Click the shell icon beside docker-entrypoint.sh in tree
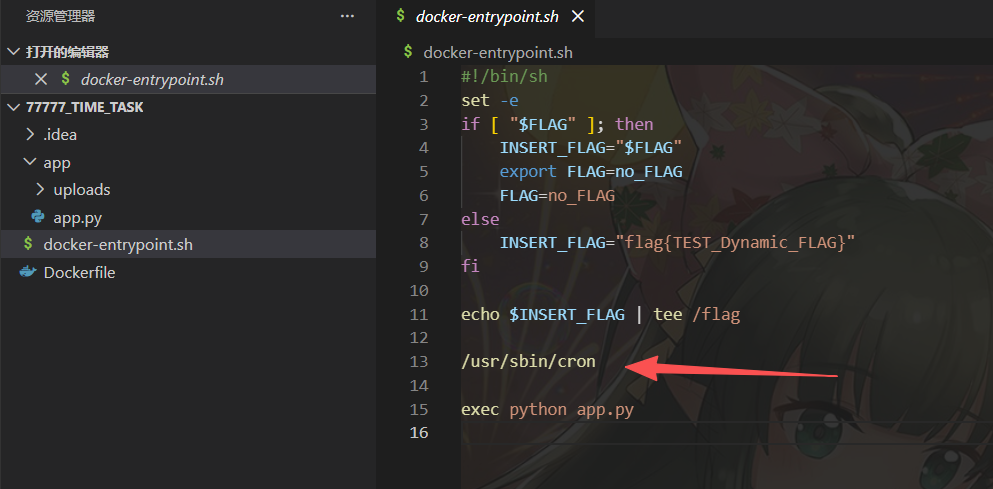Image resolution: width=993 pixels, height=489 pixels. click(27, 244)
